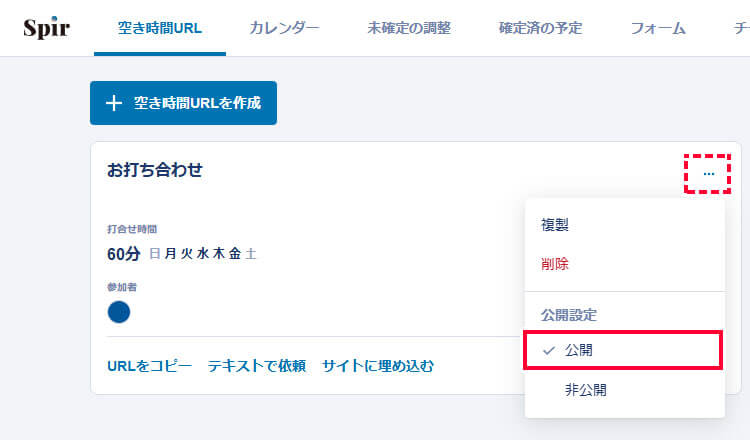Go to the 未確定の調整 tab
Image resolution: width=750 pixels, height=440 pixels.
click(409, 28)
